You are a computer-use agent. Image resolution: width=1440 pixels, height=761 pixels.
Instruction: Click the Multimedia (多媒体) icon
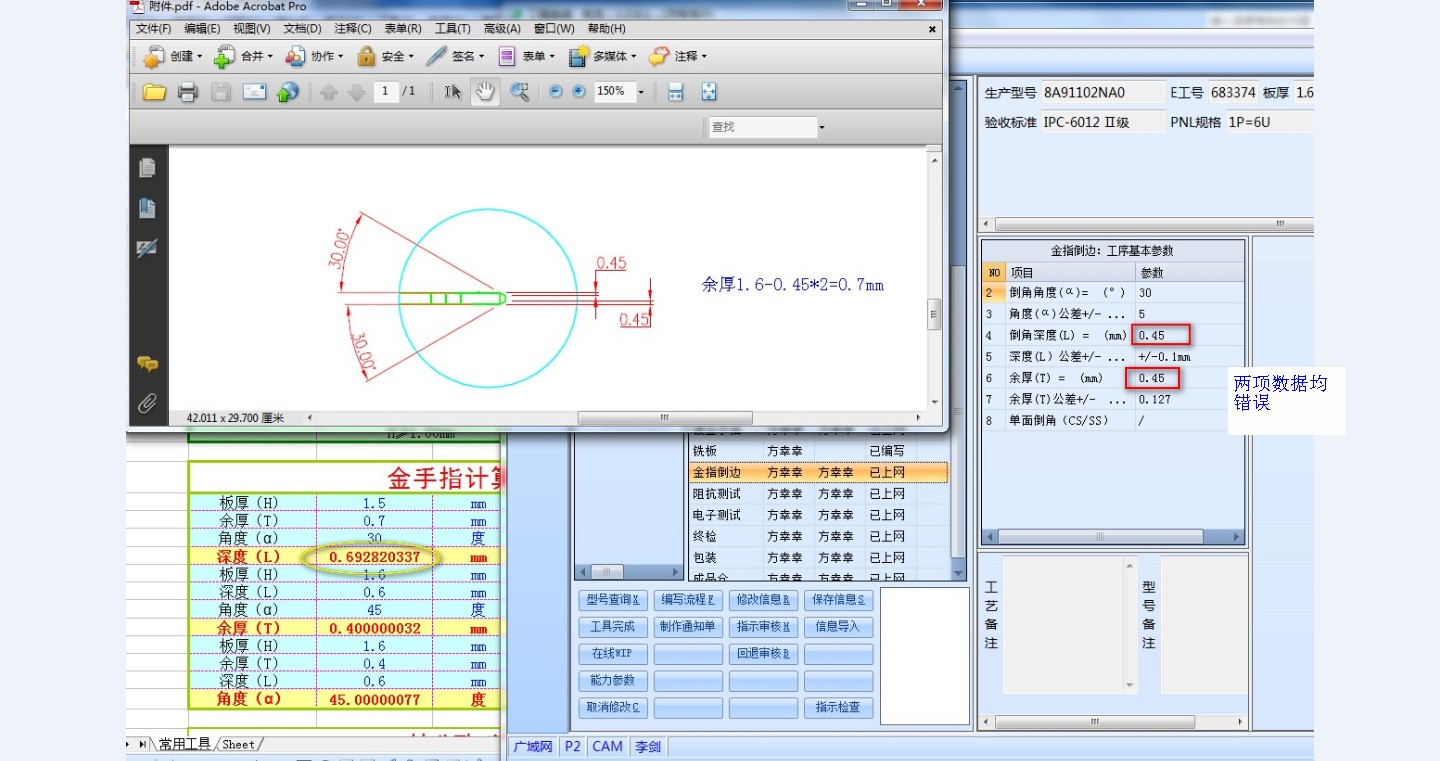(x=578, y=56)
